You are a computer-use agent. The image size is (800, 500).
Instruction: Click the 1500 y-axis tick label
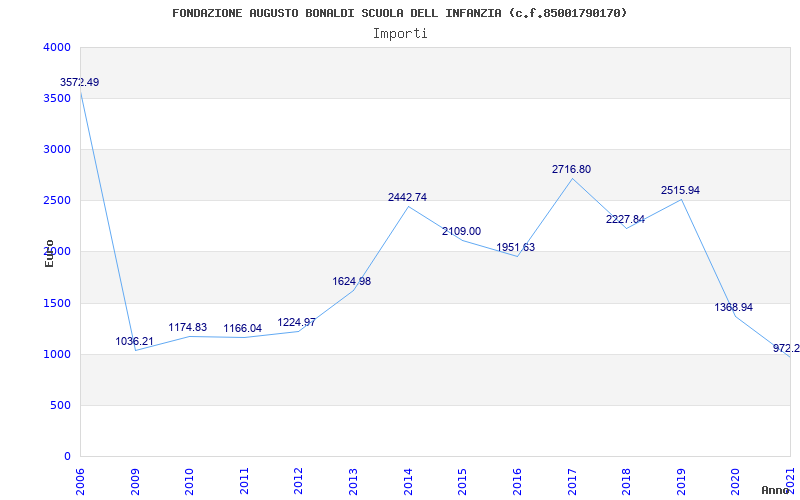58,304
